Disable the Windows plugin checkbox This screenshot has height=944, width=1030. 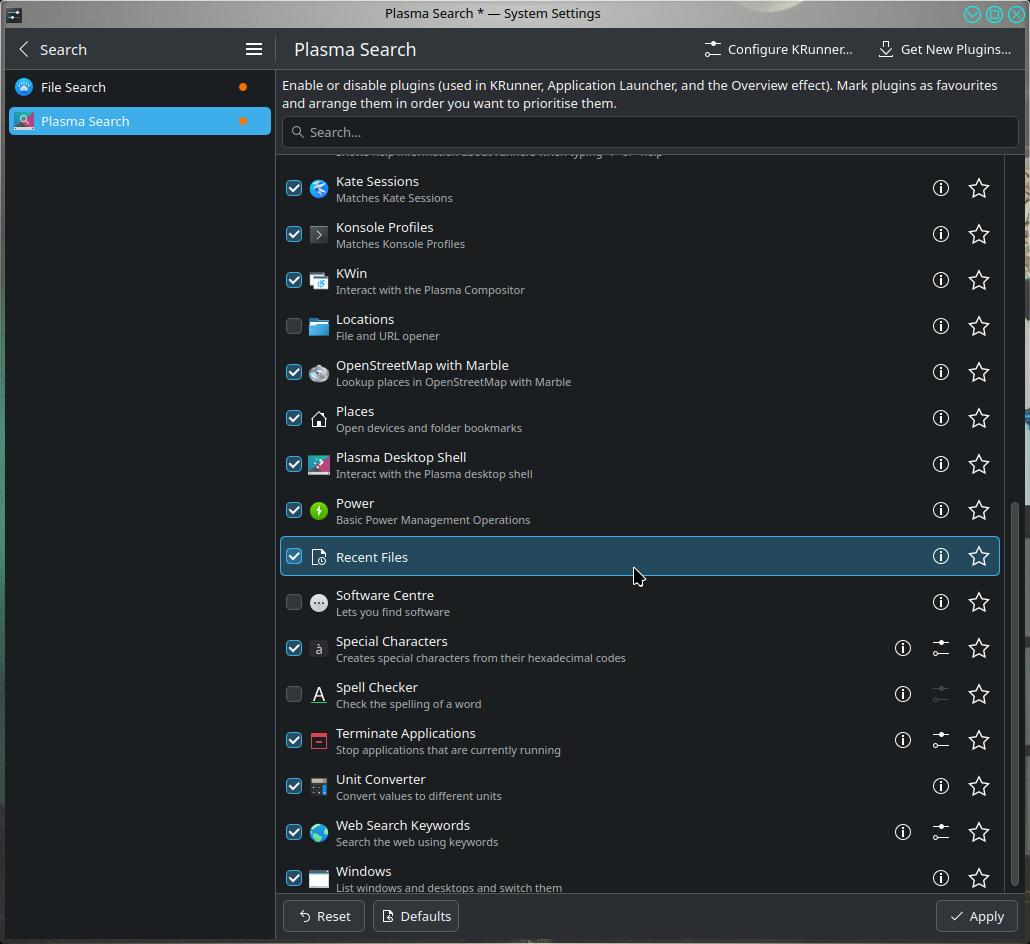pos(294,878)
